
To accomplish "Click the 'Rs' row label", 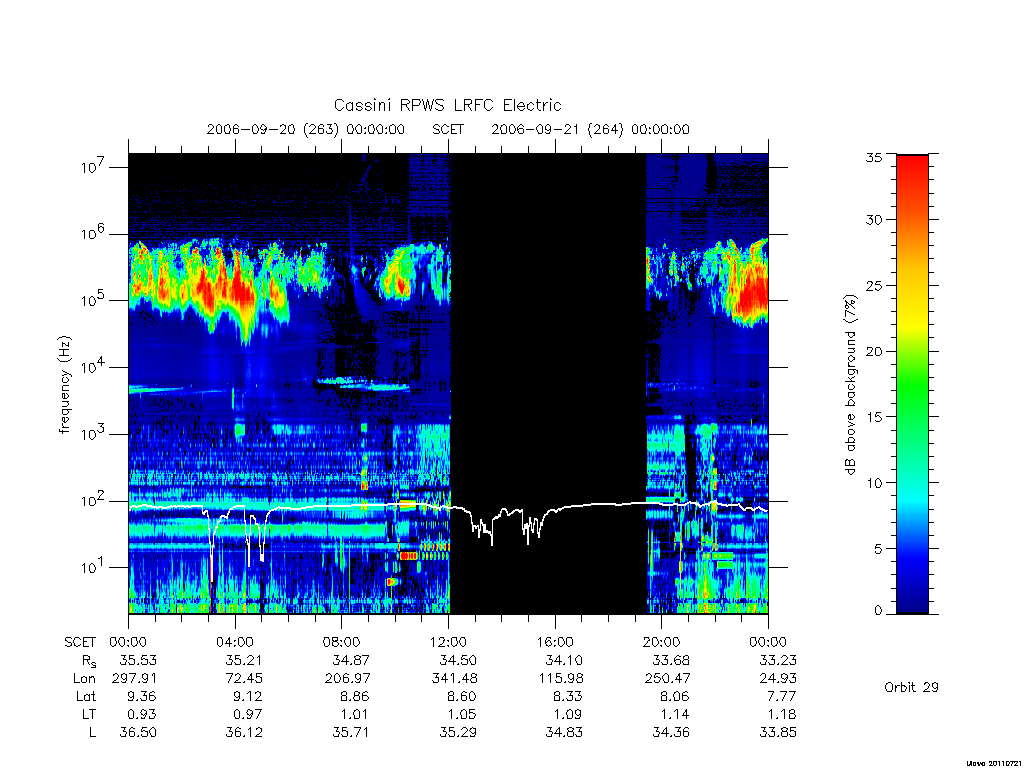I will click(89, 661).
